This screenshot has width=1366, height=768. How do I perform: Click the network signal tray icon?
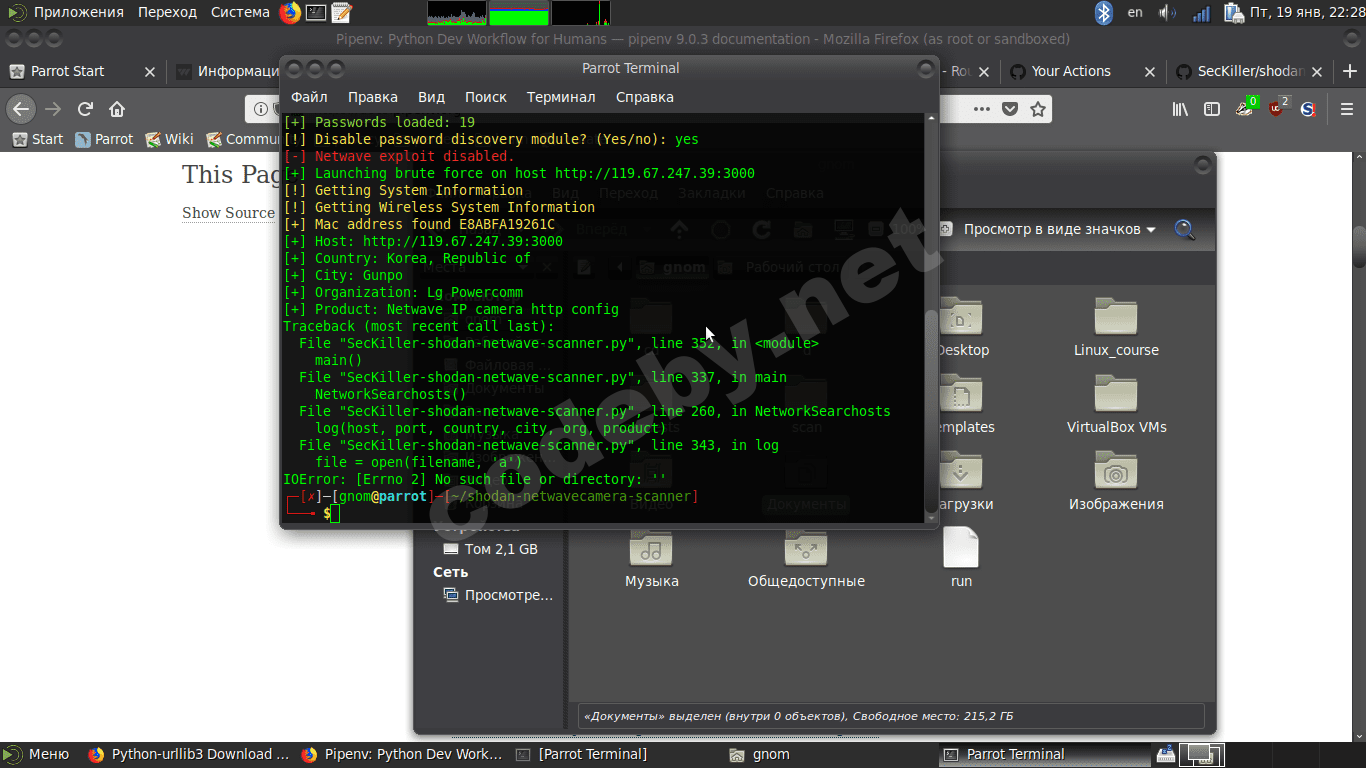click(1201, 12)
